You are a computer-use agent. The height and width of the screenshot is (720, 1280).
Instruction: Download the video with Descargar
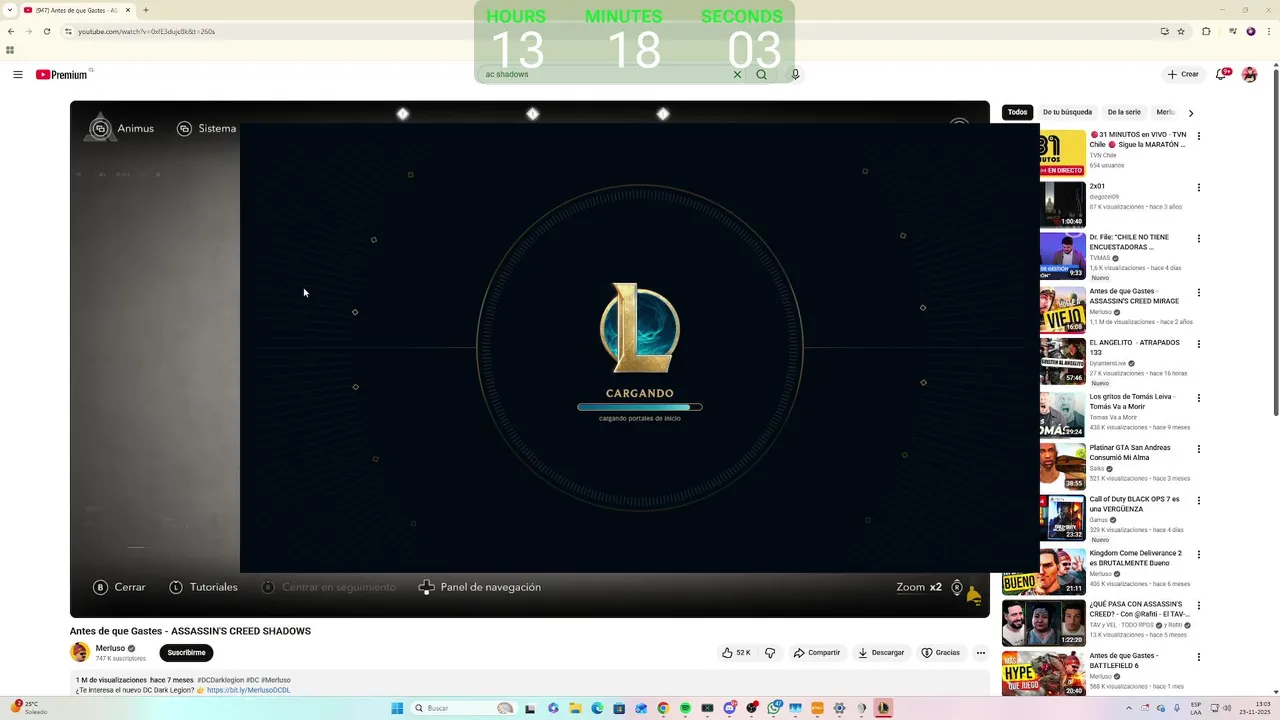pyautogui.click(x=881, y=653)
